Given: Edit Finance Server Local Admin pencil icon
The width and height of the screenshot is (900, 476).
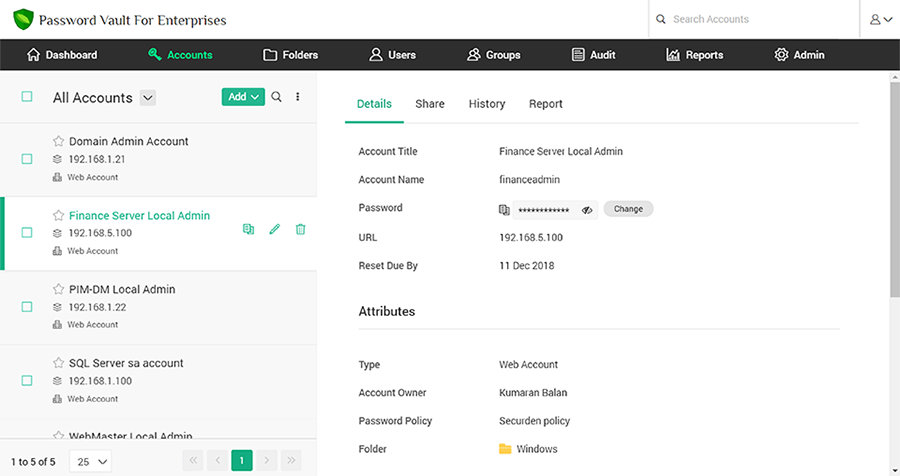Looking at the screenshot, I should coord(274,229).
